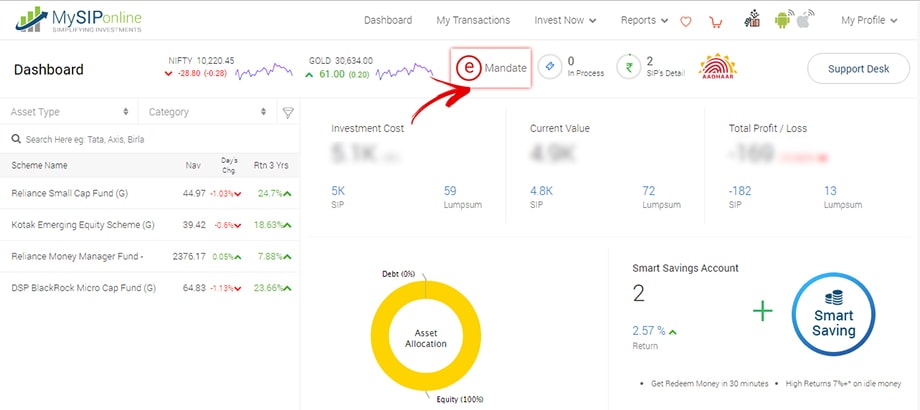Click the Smart Savings Account heading
Screen dimensions: 920x410
(x=685, y=268)
